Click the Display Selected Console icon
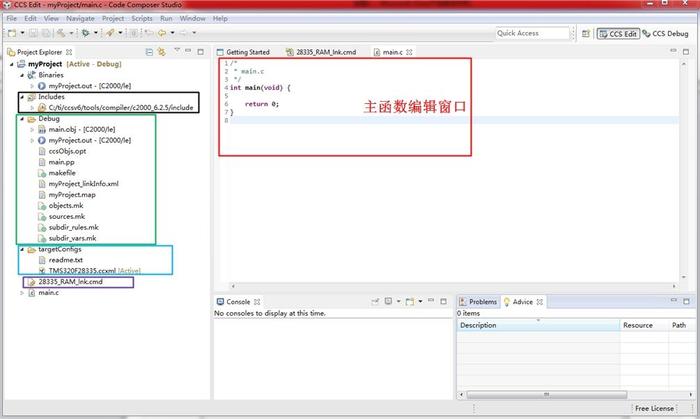 388,302
